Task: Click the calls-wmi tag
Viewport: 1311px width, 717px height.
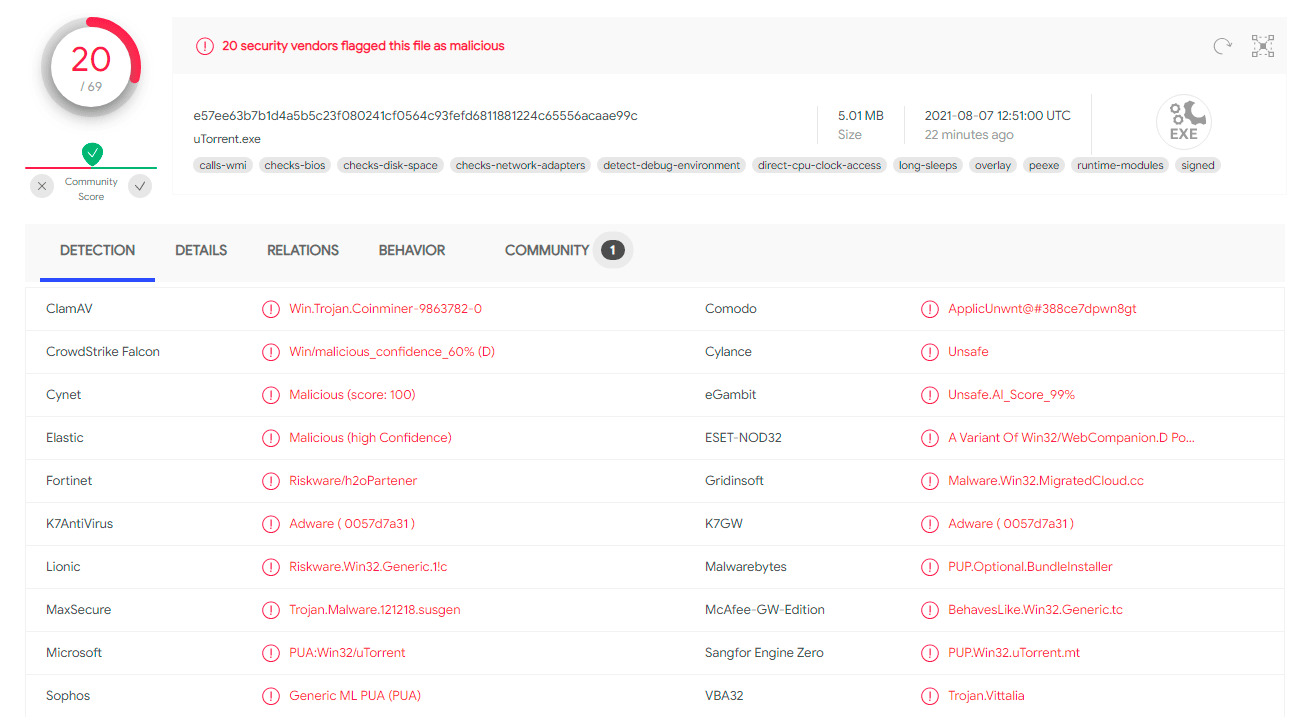Action: point(224,165)
